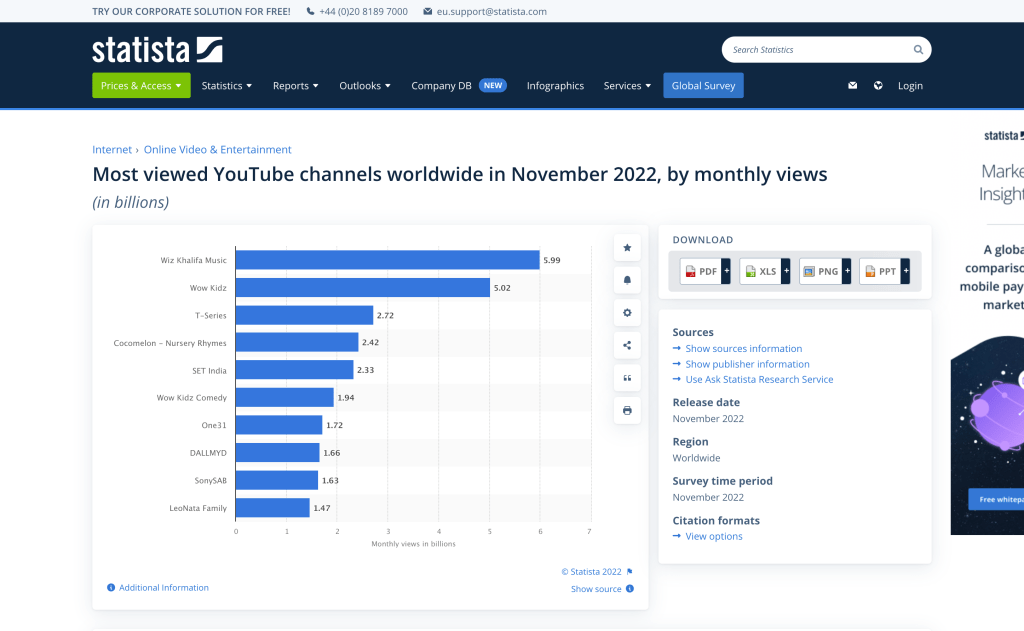Screen dimensions: 1024x631
Task: Click the XLS file icon
Action: pos(750,272)
